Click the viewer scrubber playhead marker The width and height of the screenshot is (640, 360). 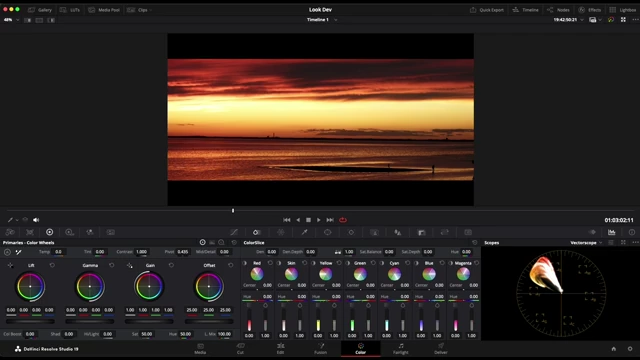233,211
